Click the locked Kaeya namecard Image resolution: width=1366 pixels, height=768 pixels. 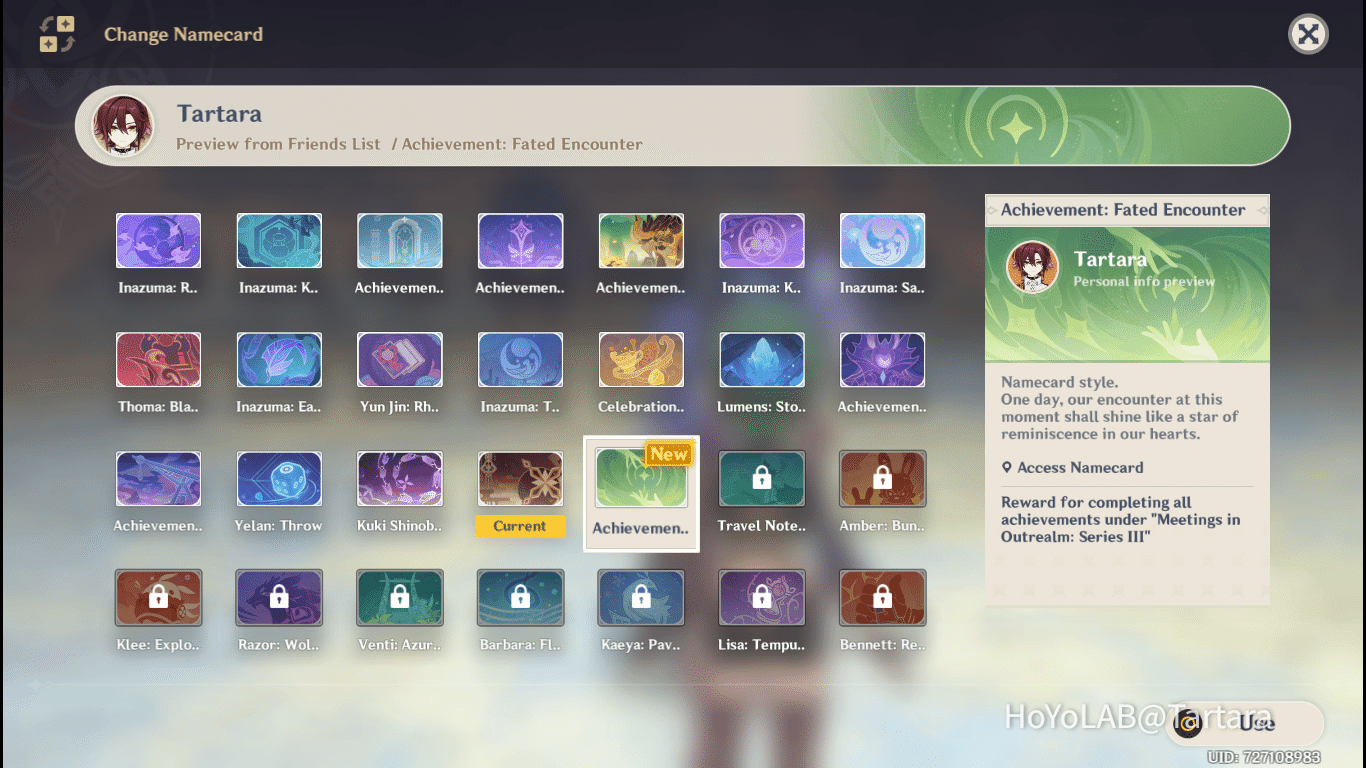point(641,598)
